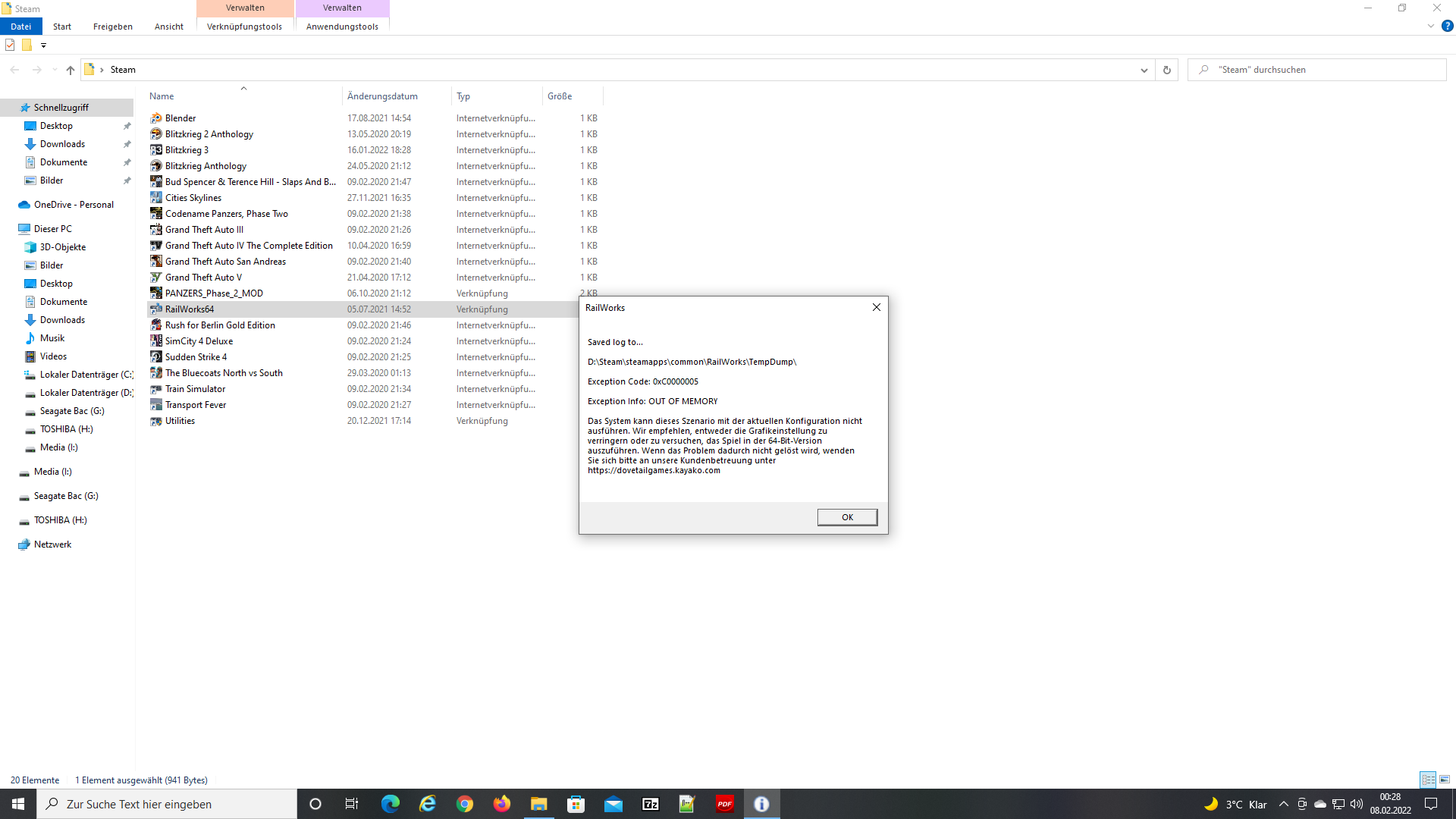Open Schnellzugriff in the navigation pane

click(61, 108)
